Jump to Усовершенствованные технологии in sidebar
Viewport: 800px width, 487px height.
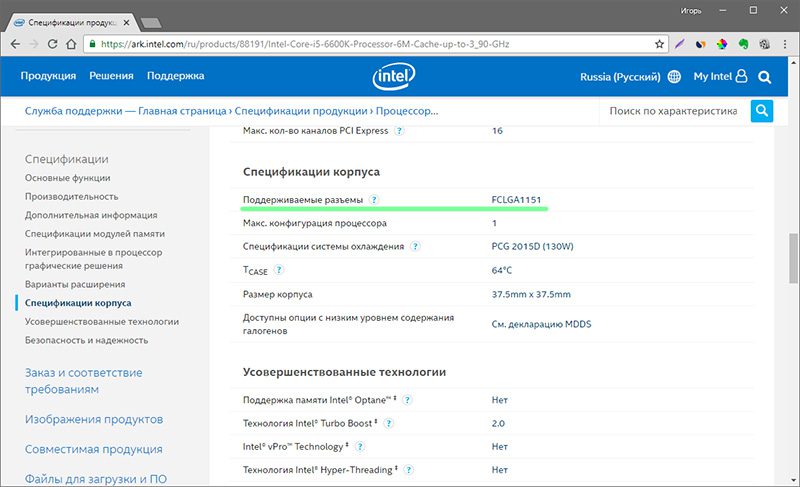pos(102,322)
